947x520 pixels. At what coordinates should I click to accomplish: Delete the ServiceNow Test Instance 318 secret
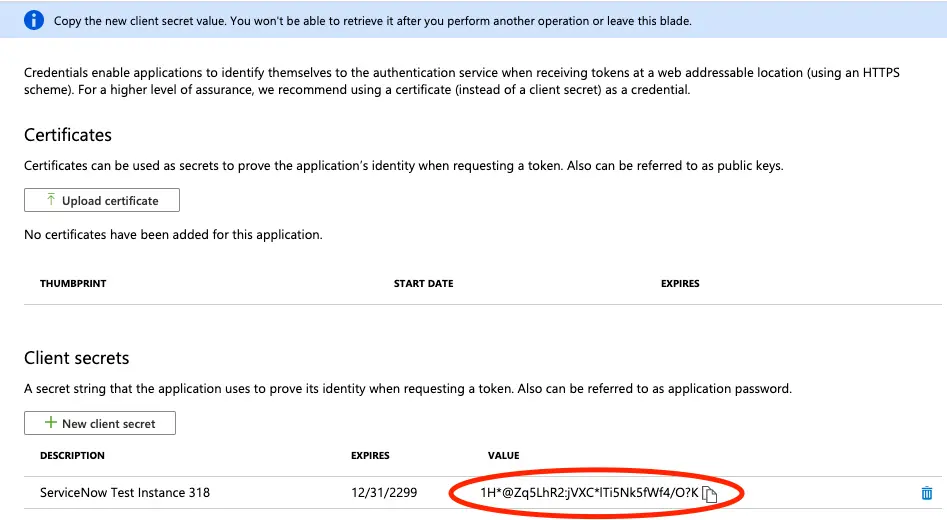point(927,493)
